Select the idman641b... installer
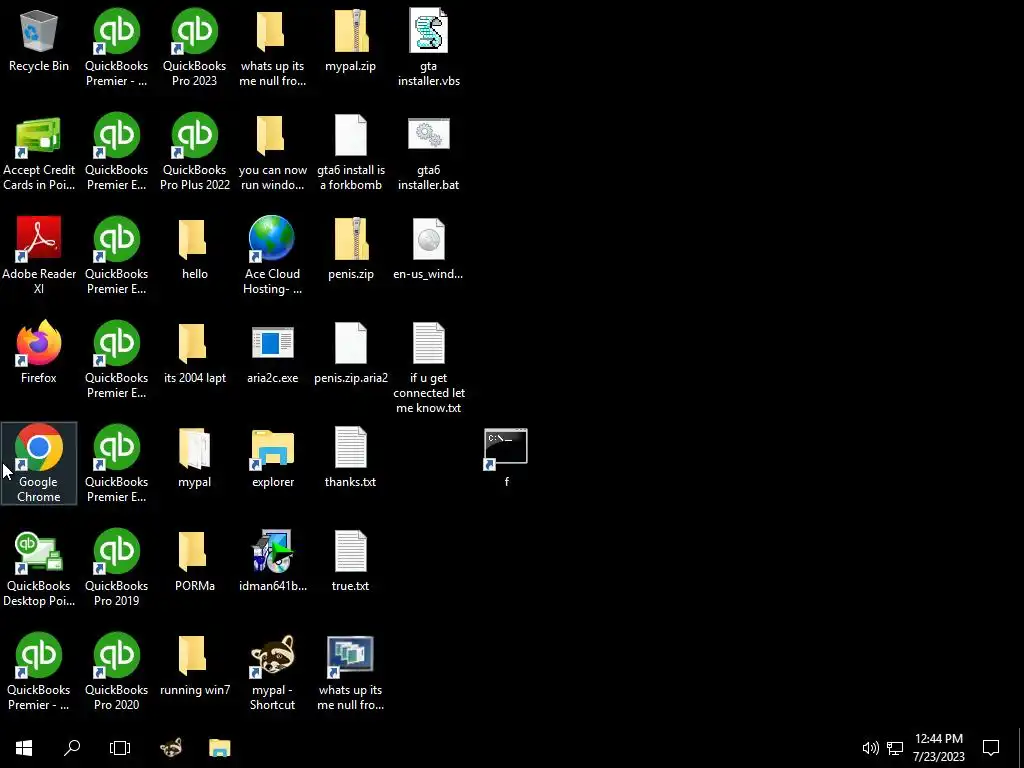This screenshot has height=768, width=1024. tap(272, 561)
